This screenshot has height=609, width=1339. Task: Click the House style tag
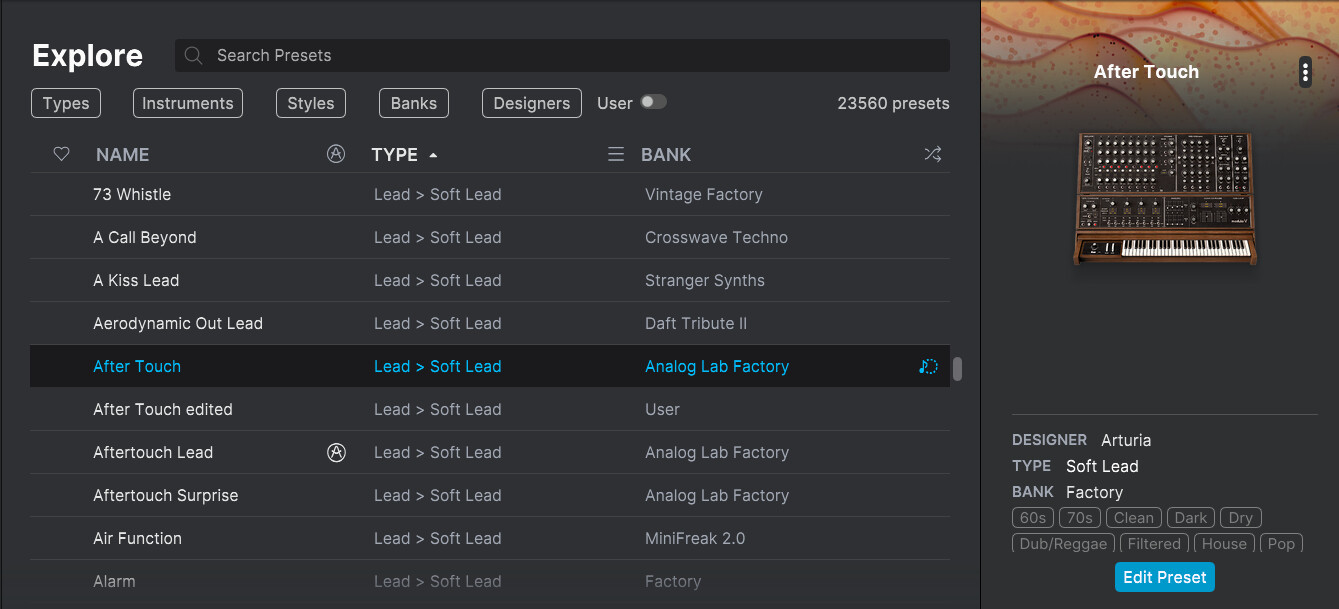point(1225,544)
